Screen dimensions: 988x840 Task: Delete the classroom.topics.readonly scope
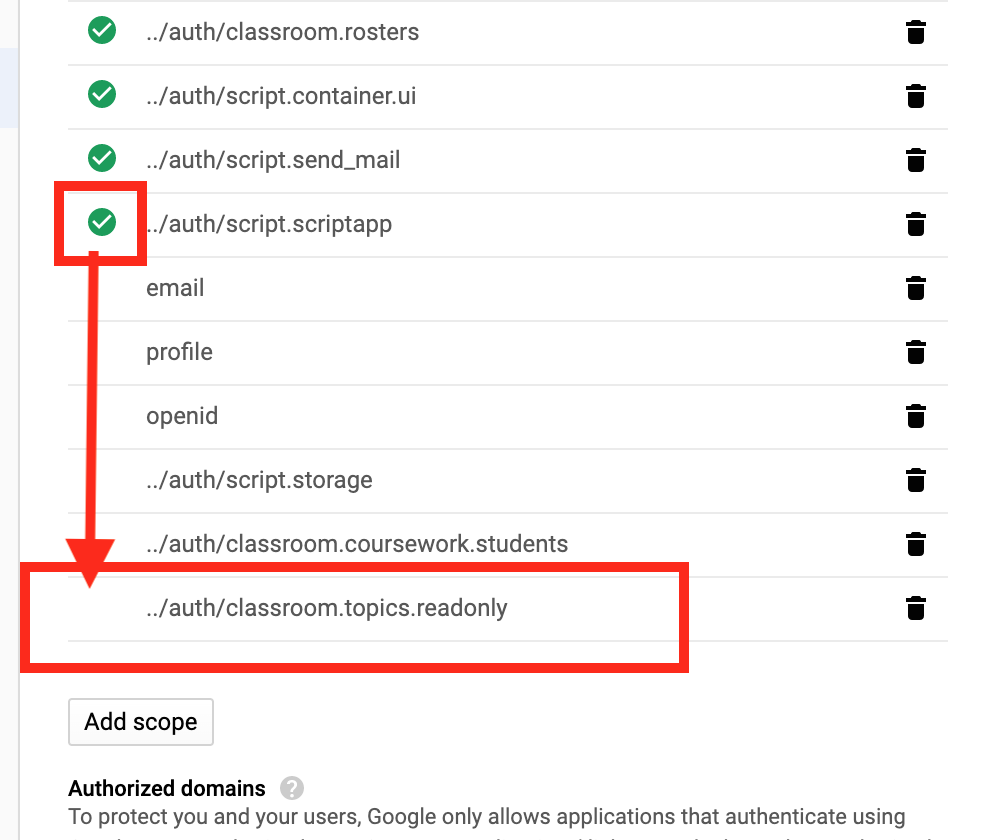coord(915,608)
